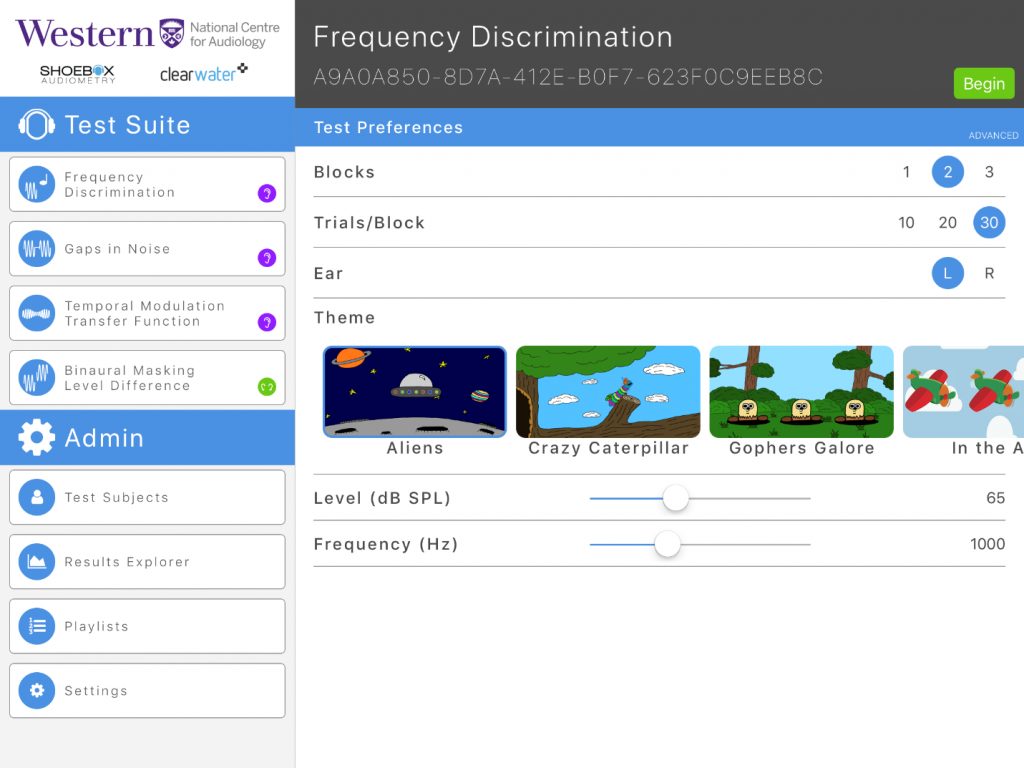Select the Left ear option

(948, 273)
